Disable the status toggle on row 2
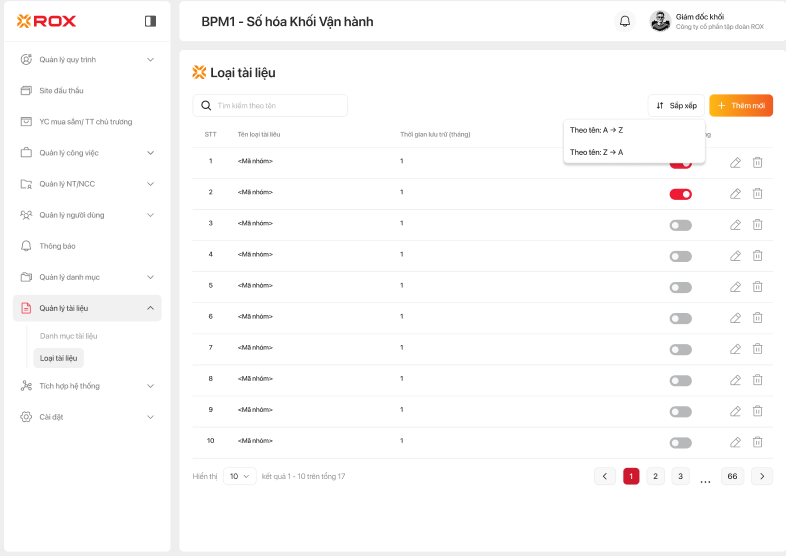 [680, 194]
